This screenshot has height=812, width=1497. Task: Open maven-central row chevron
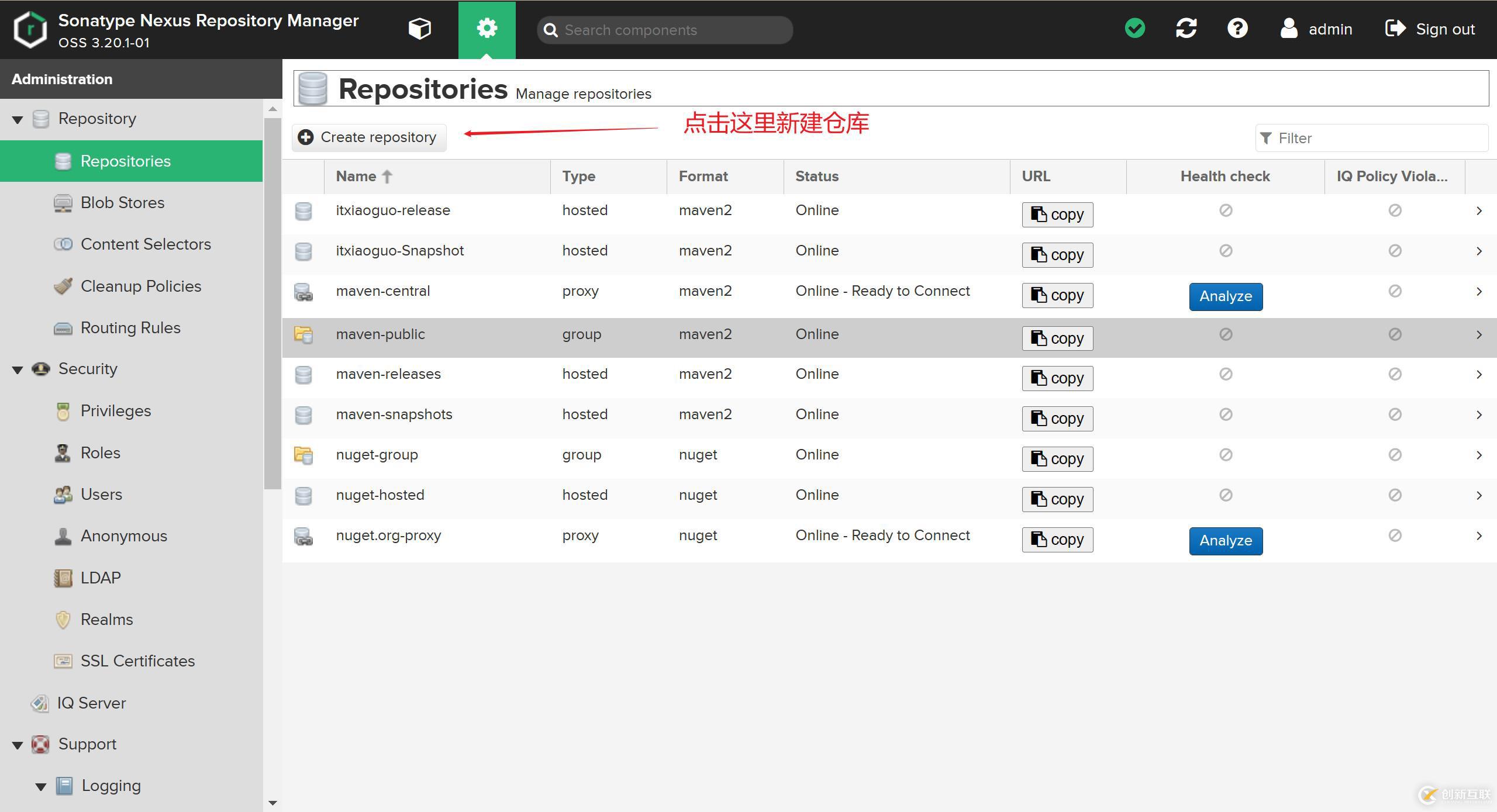click(1479, 291)
